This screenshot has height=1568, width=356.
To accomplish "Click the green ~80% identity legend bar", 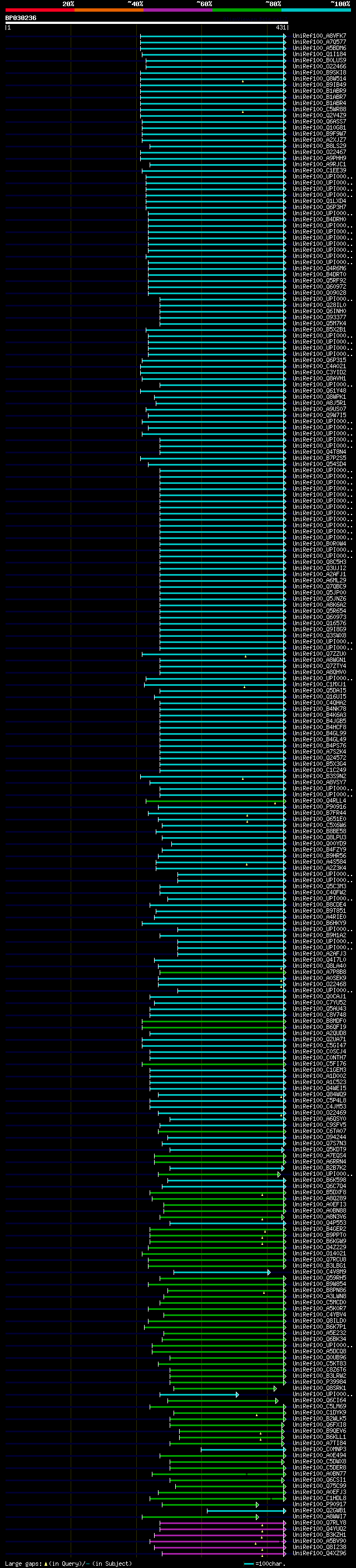I will (x=247, y=10).
